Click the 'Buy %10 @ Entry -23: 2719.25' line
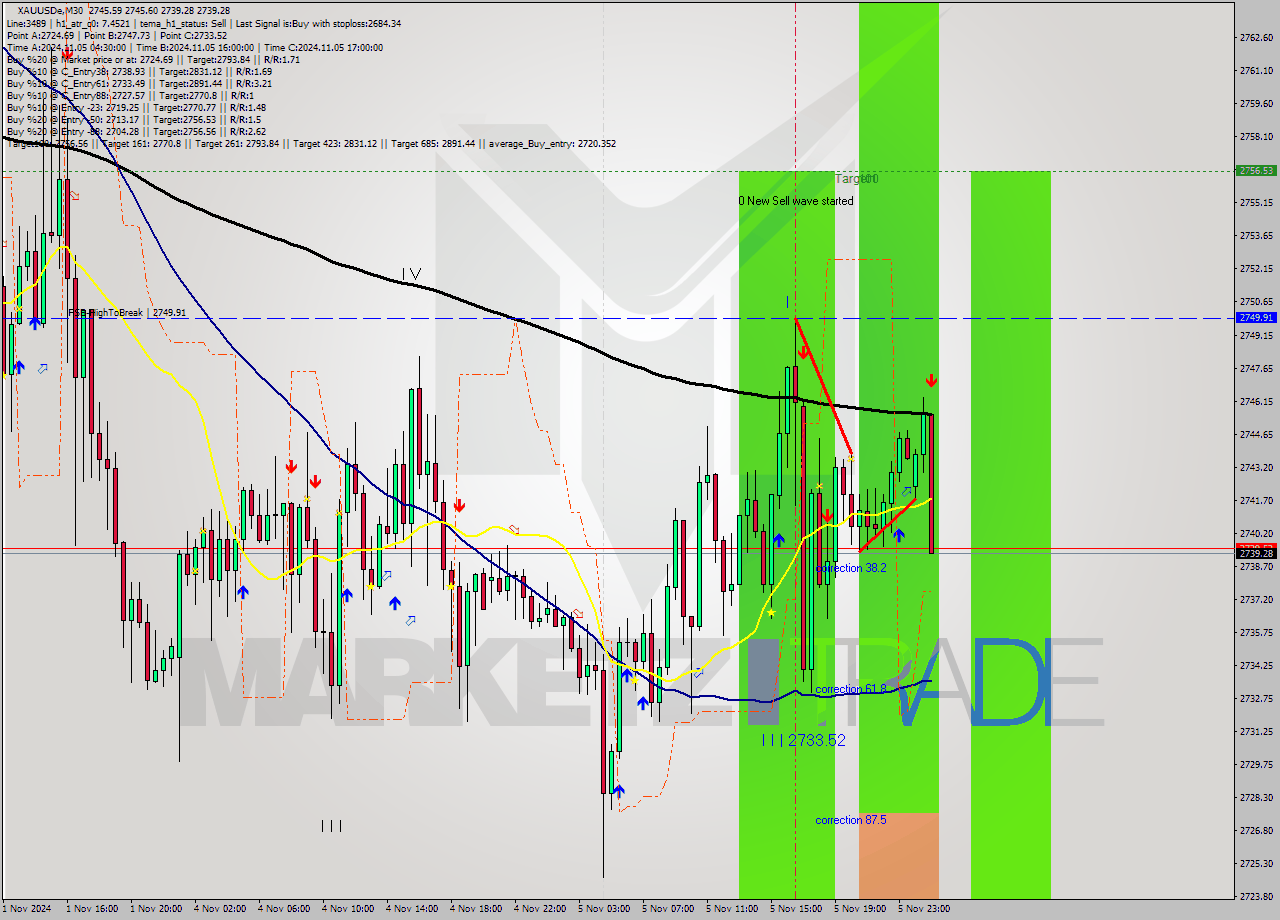This screenshot has height=920, width=1280. tap(136, 107)
